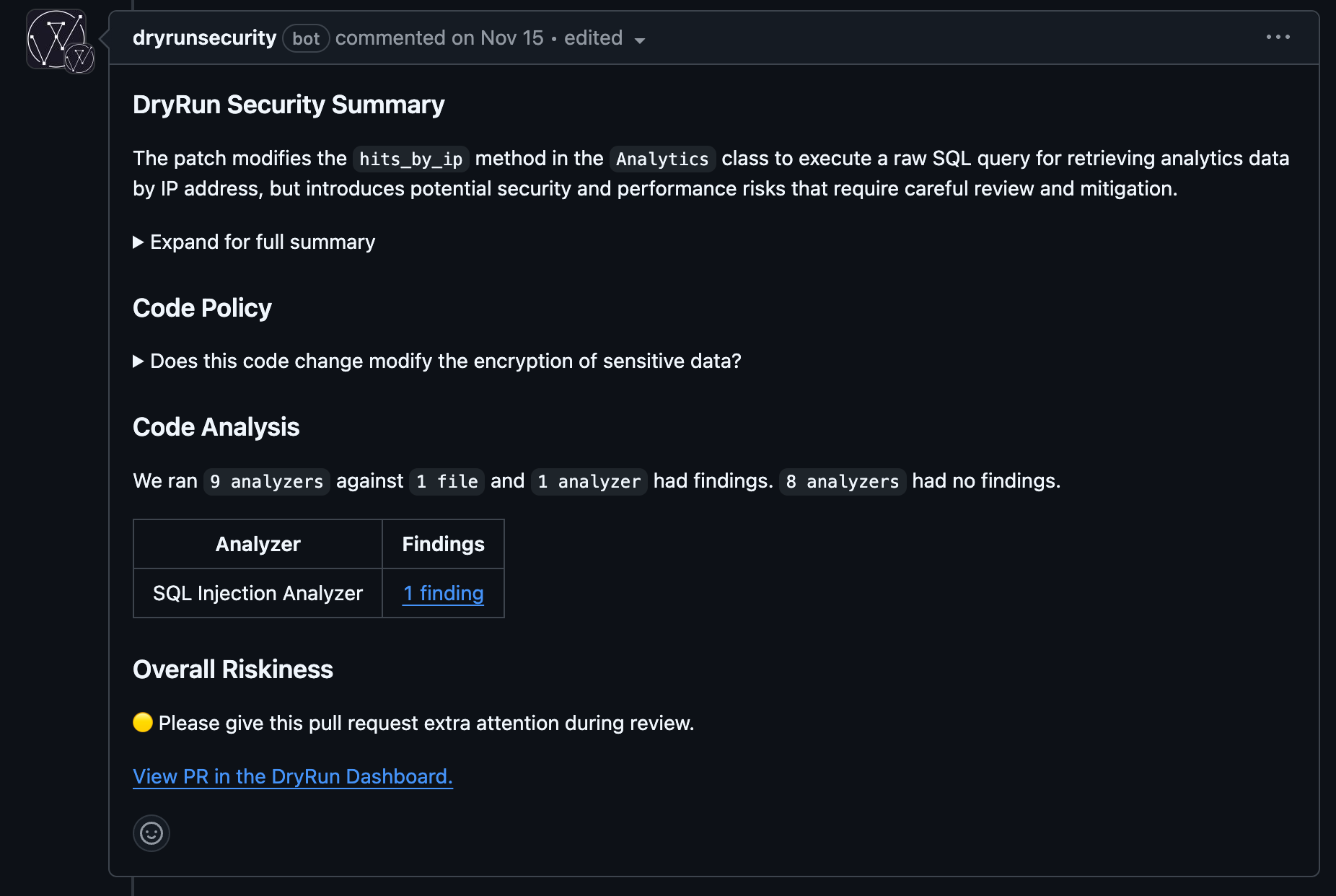Select the '8 analyzers' code text
1336x896 pixels.
click(x=843, y=481)
